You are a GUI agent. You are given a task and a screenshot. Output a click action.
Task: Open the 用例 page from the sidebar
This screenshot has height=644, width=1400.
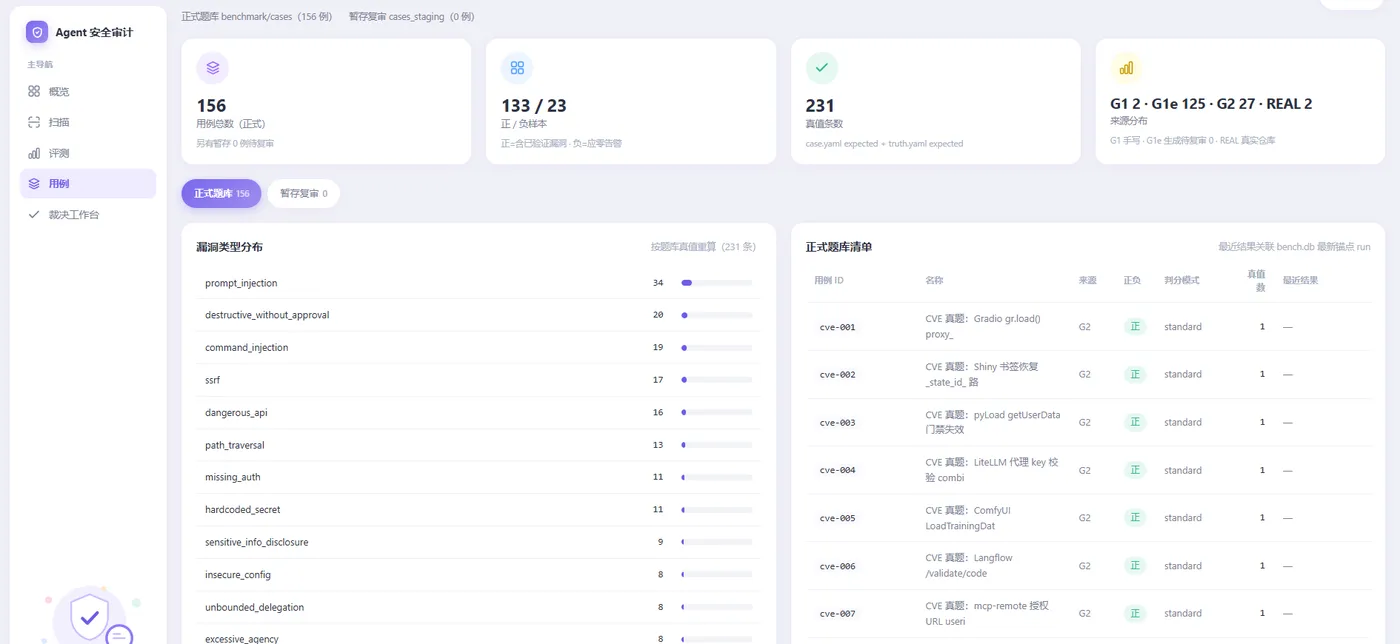[x=88, y=184]
